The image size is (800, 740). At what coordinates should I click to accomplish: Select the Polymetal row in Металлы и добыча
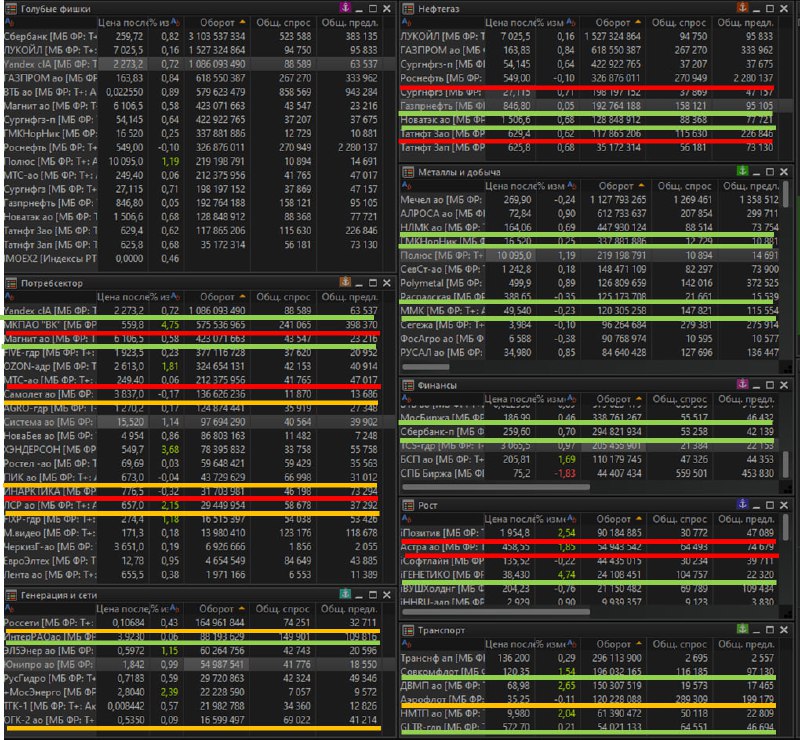pyautogui.click(x=591, y=283)
